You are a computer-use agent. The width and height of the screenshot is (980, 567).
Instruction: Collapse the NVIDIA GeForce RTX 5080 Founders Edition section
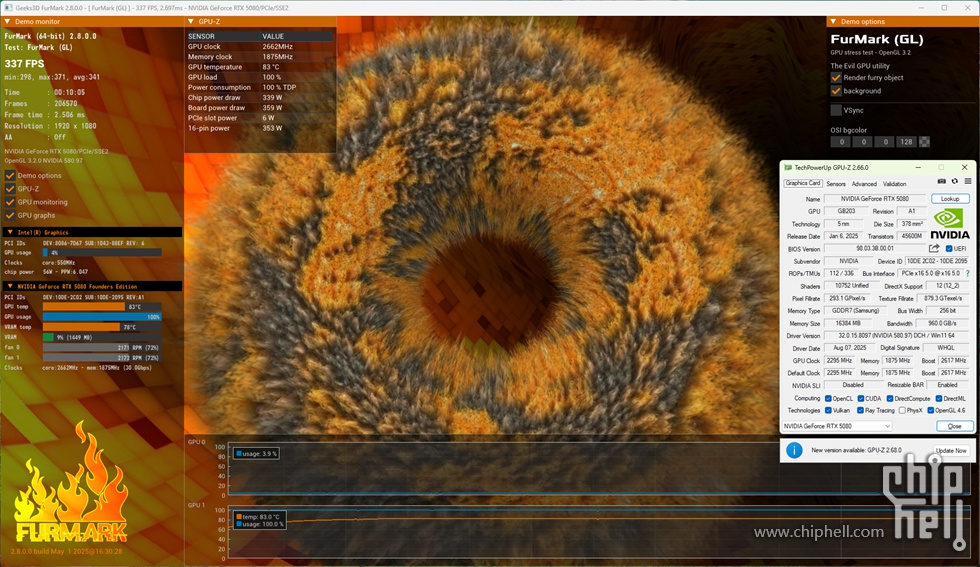click(10, 286)
